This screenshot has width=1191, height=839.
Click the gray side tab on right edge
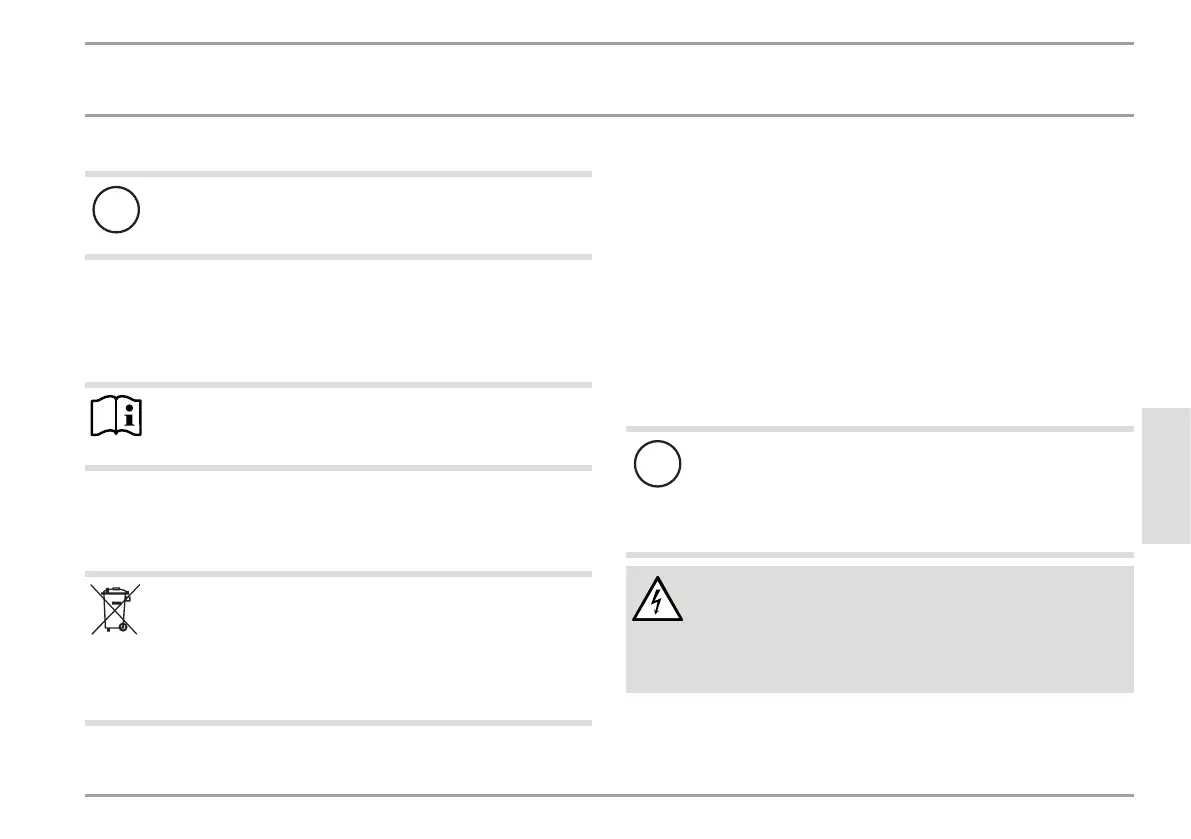(x=1166, y=476)
